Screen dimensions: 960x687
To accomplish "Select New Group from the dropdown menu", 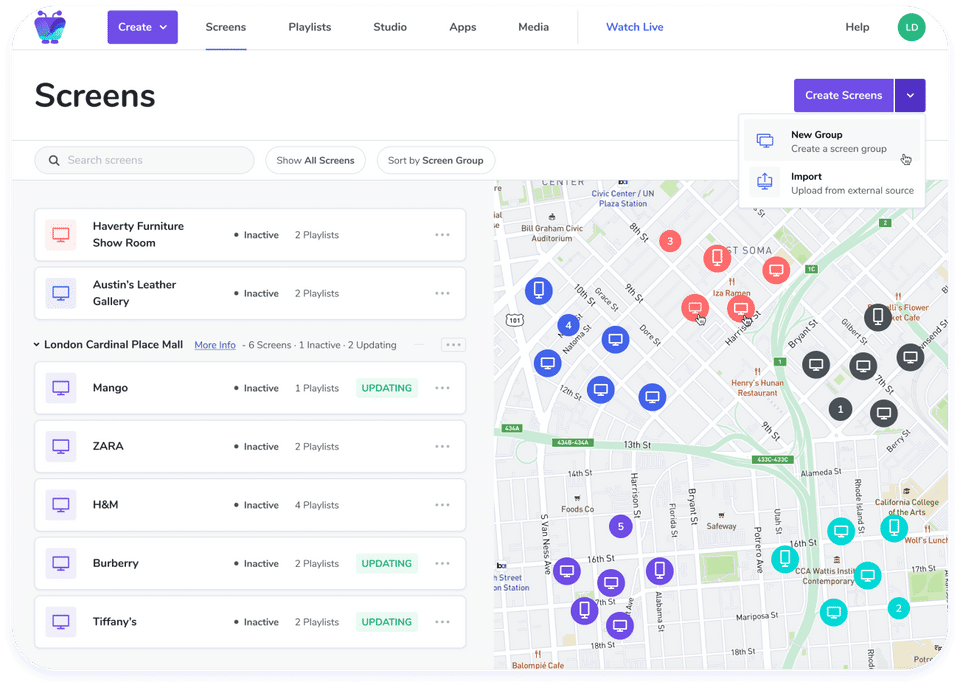I will click(832, 141).
